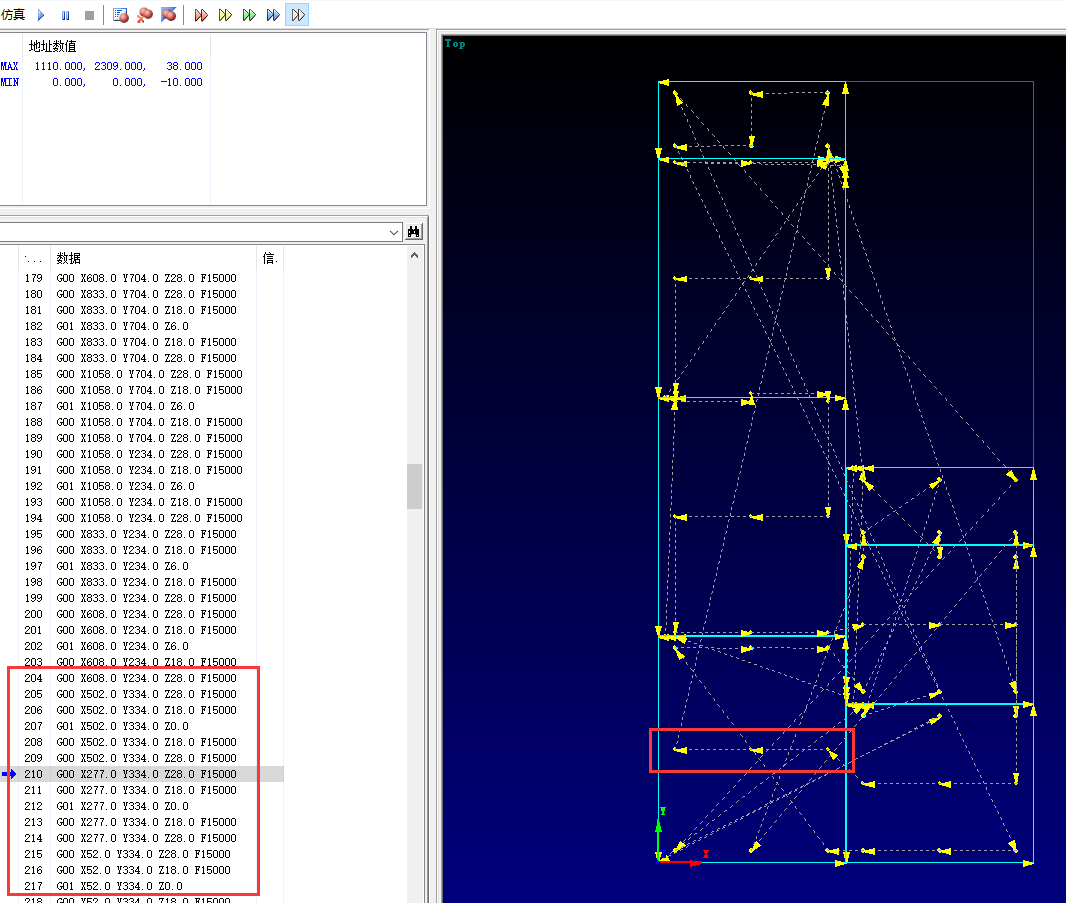Click the code list scroll-up arrow
The width and height of the screenshot is (1066, 903).
point(415,256)
